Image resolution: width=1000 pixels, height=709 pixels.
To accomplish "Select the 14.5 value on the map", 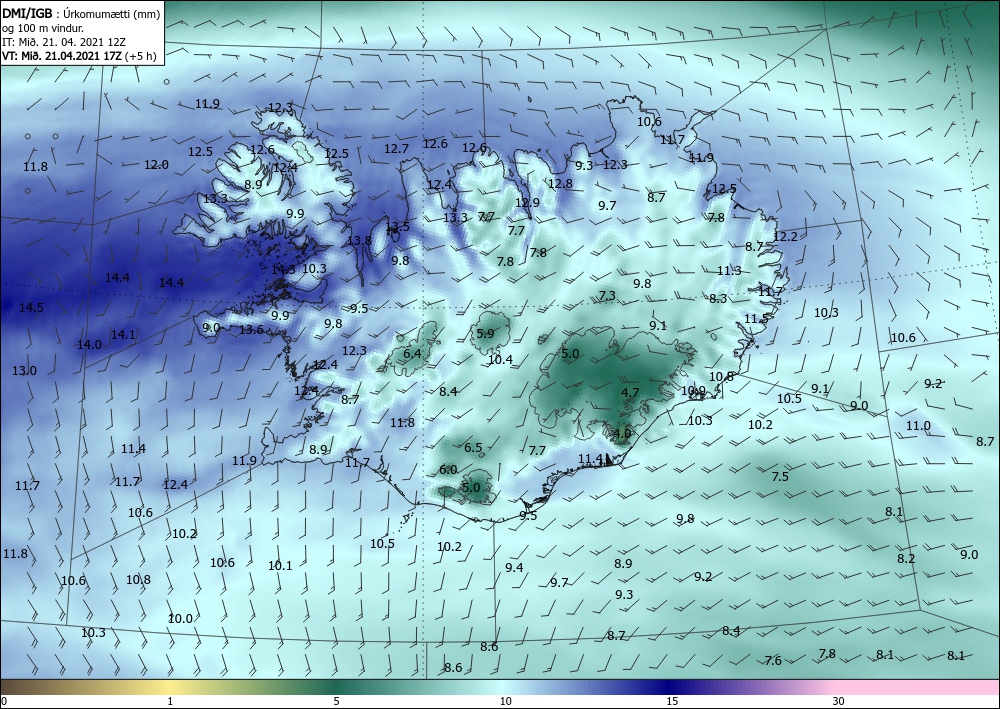I will 31,307.
